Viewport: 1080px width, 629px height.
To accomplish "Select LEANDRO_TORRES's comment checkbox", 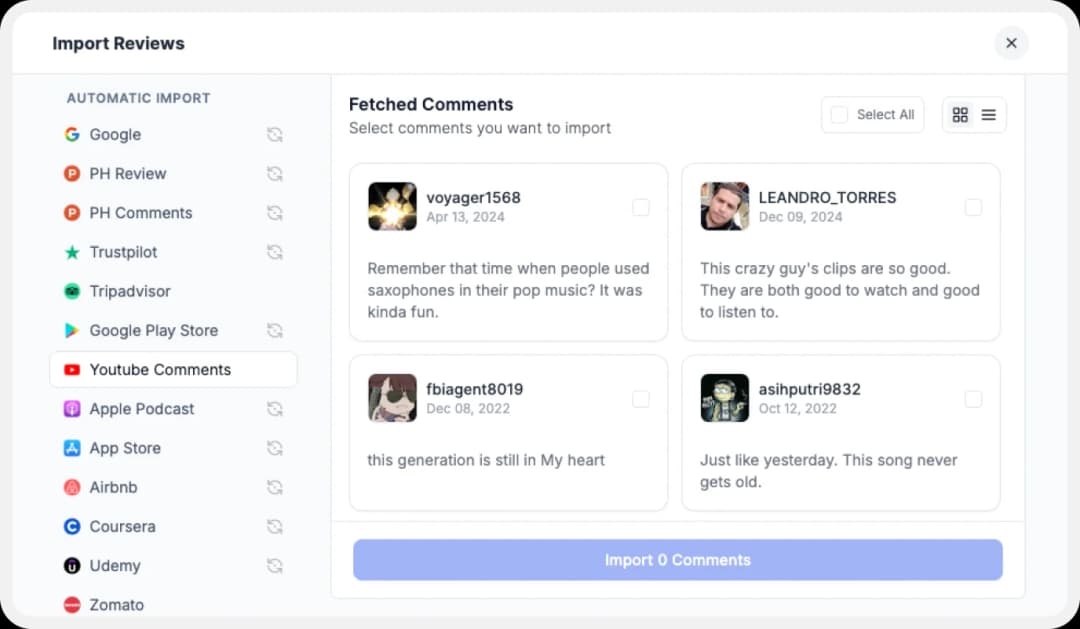I will [x=973, y=207].
